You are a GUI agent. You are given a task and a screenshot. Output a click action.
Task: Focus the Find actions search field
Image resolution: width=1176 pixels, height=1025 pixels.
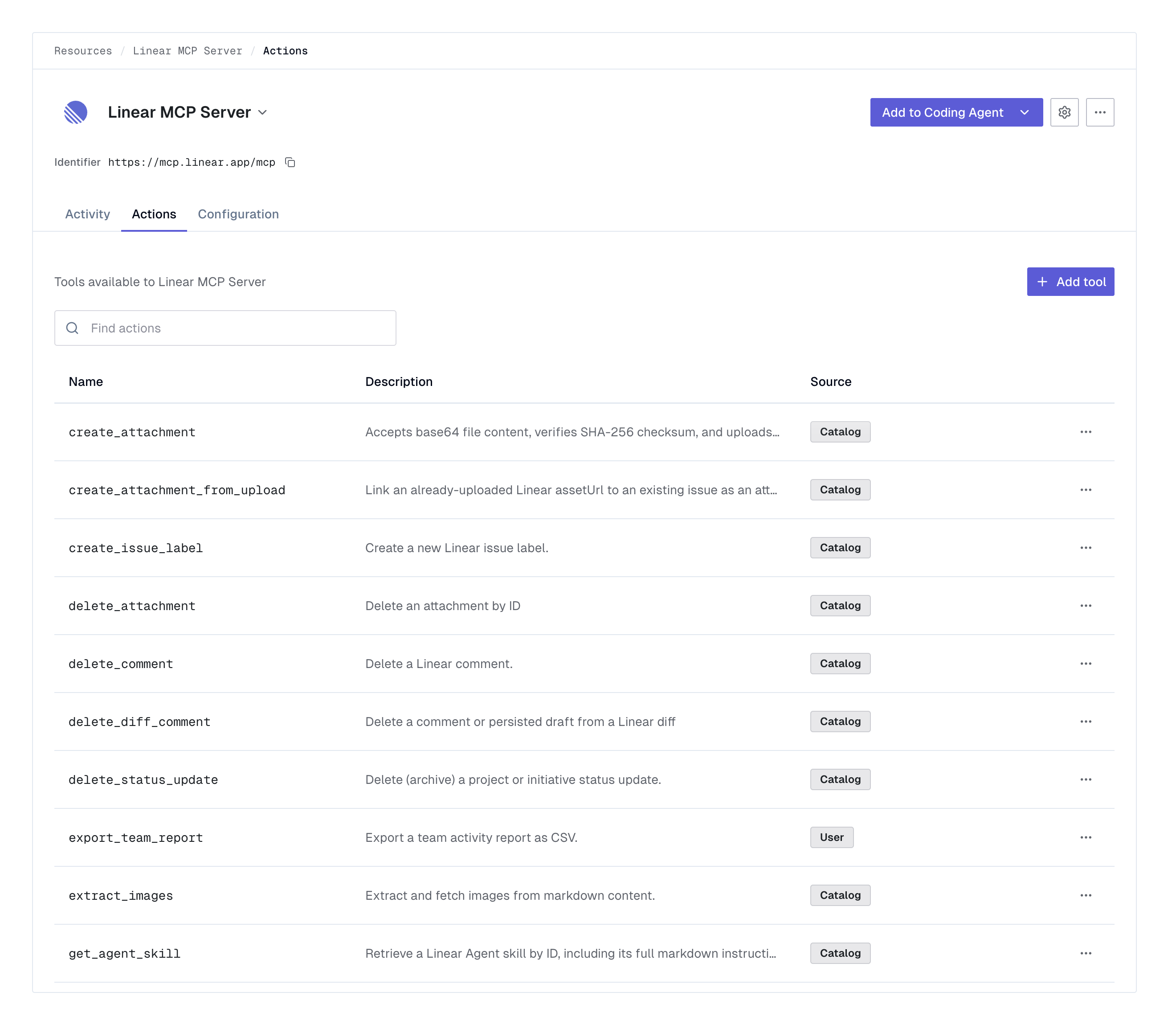225,328
